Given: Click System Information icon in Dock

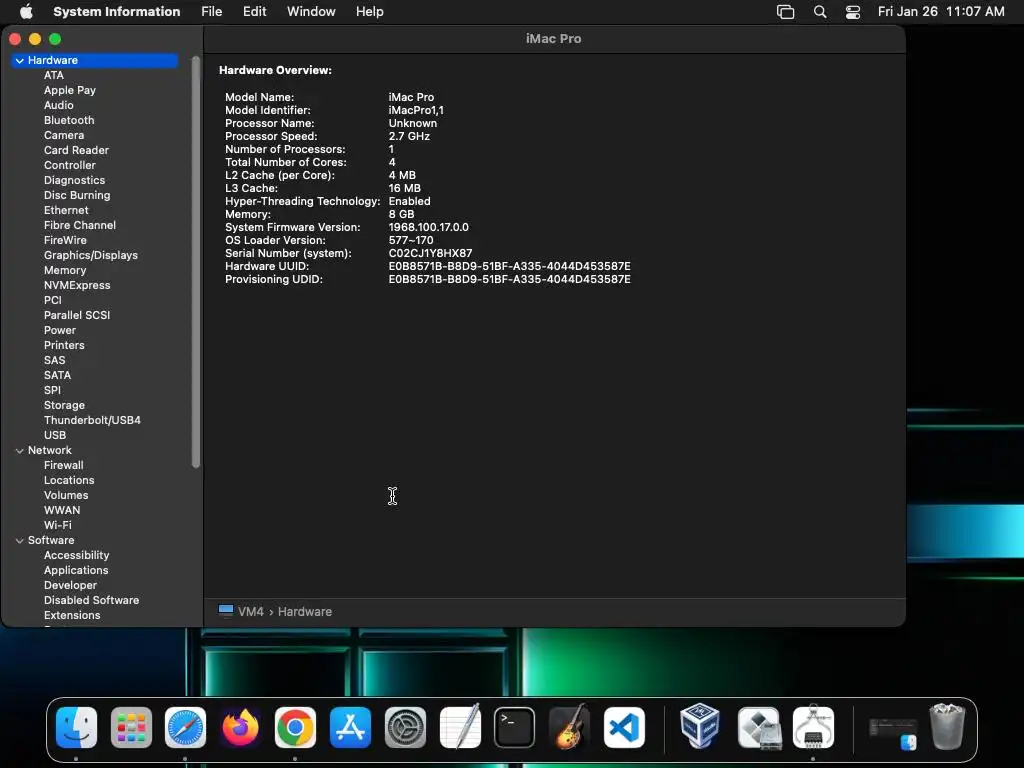Looking at the screenshot, I should [x=813, y=727].
